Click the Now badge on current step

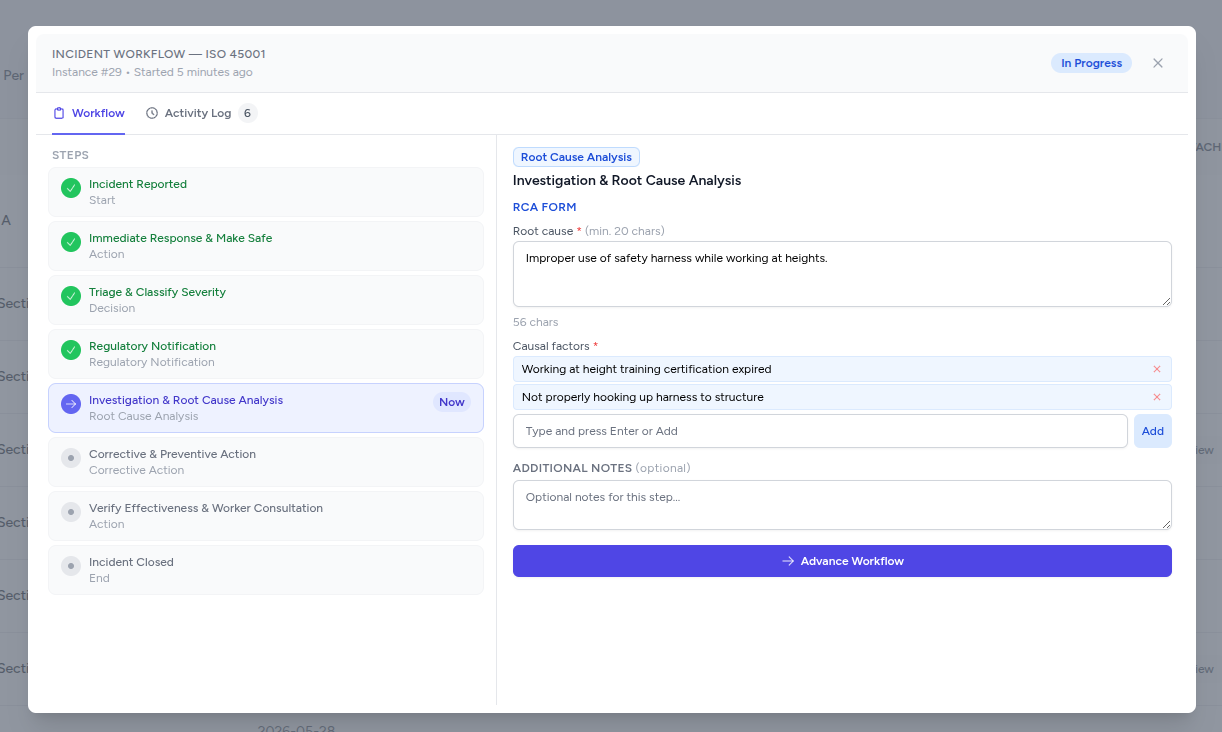(x=452, y=402)
